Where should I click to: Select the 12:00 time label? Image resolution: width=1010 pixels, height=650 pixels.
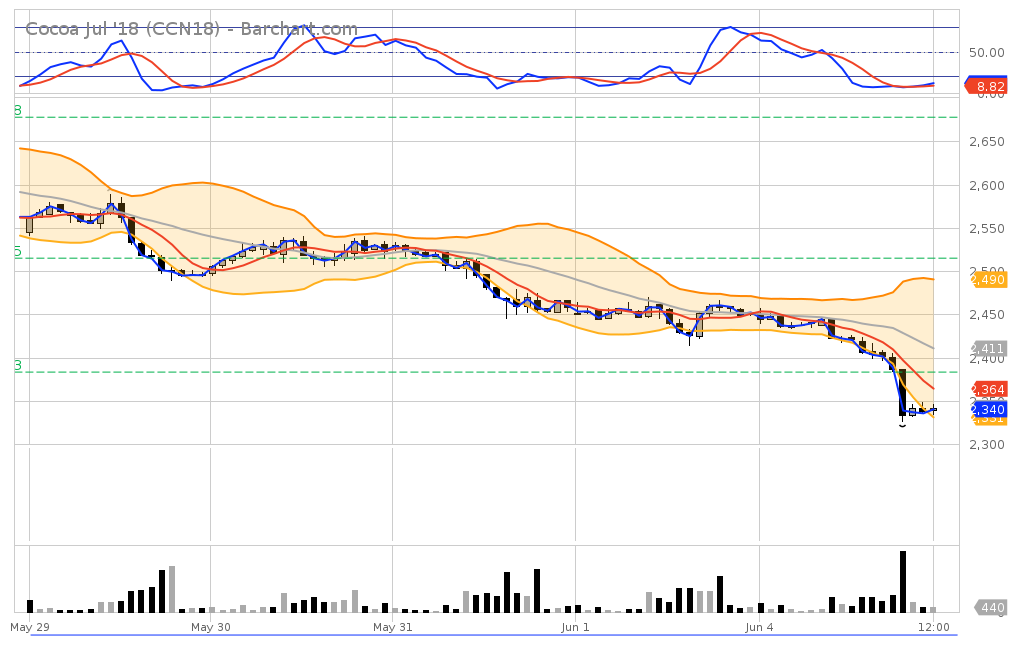click(x=934, y=627)
